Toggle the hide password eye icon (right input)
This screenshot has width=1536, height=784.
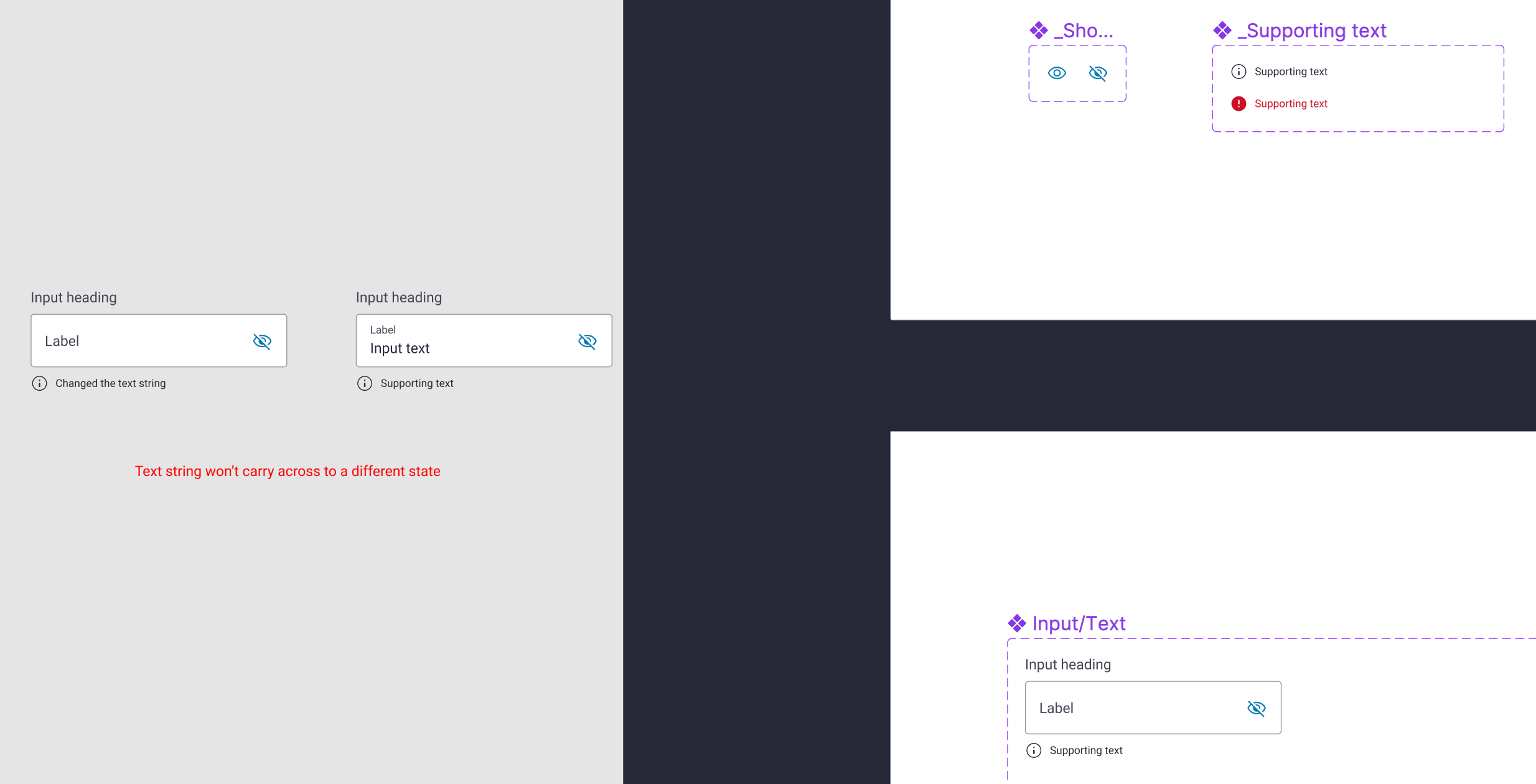587,340
